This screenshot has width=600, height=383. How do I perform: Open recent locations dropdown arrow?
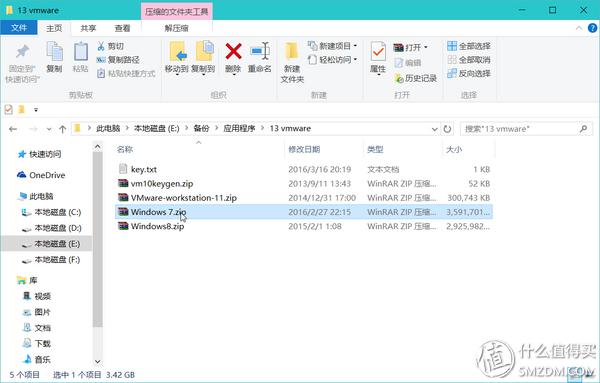tap(49, 129)
